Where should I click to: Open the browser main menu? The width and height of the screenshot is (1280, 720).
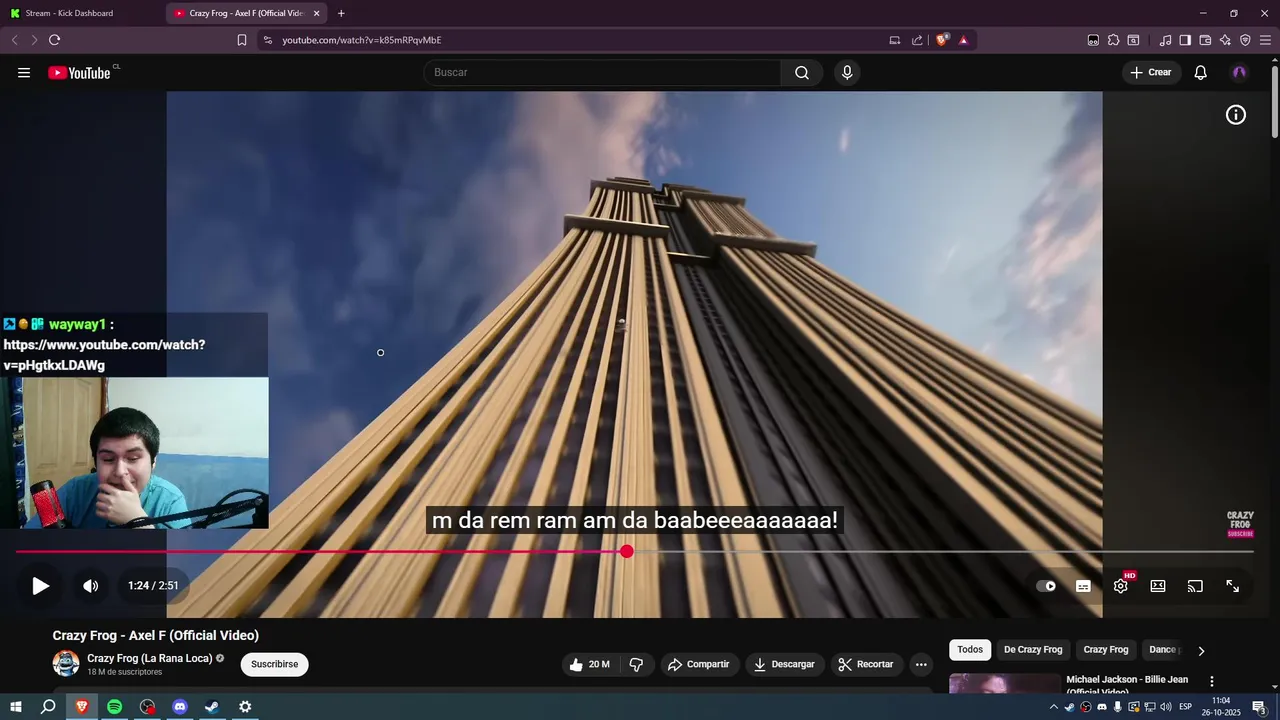point(1265,40)
